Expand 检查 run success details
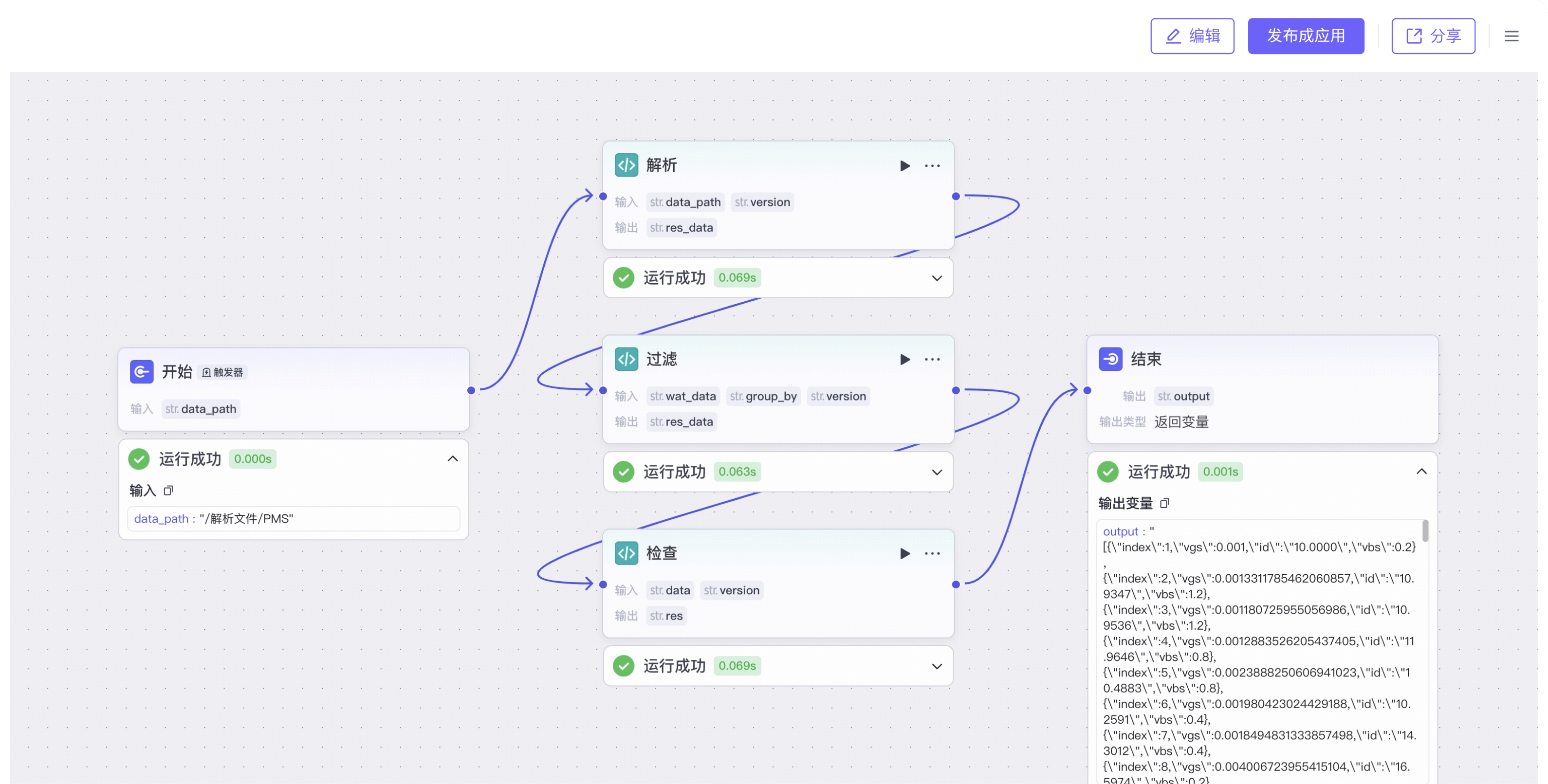The height and width of the screenshot is (784, 1548). point(936,666)
